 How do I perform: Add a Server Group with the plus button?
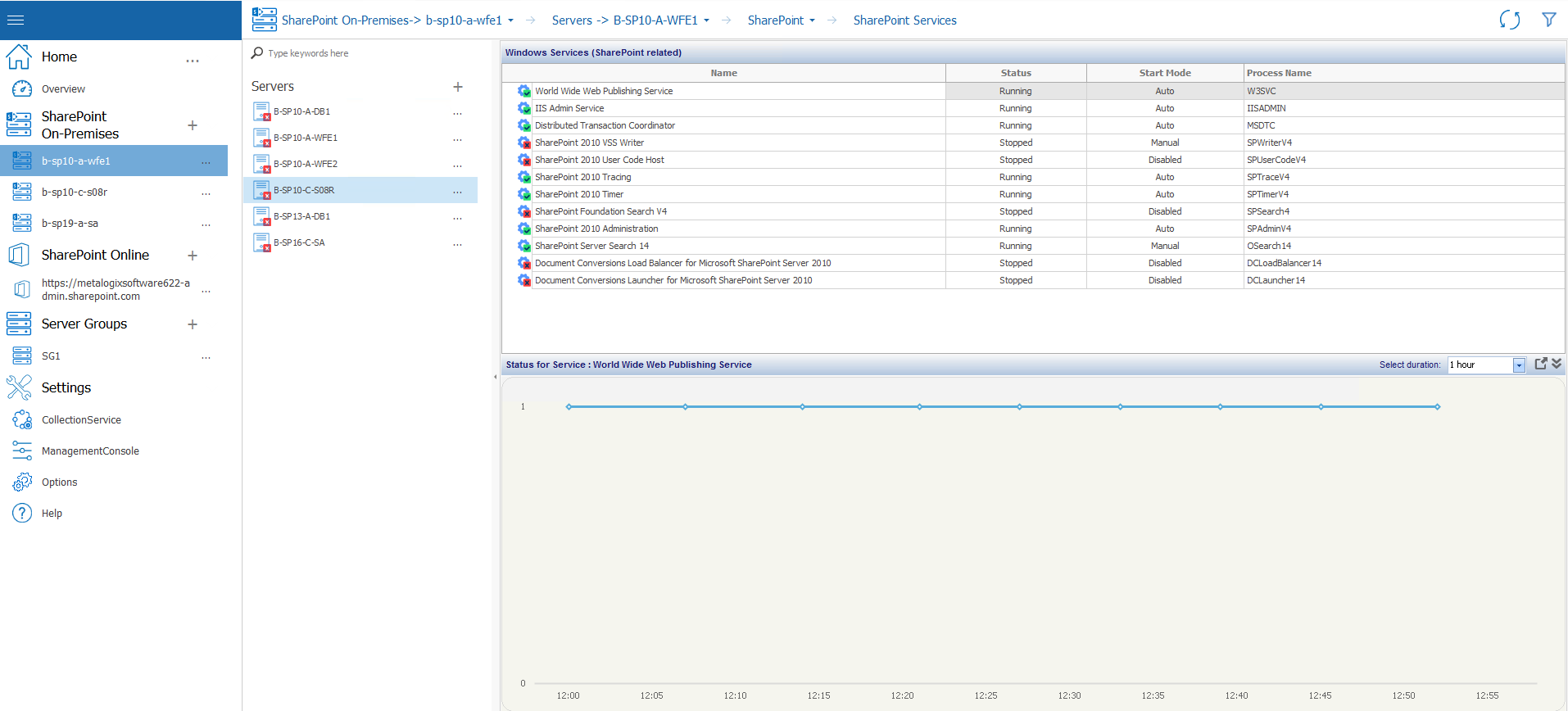(x=193, y=324)
